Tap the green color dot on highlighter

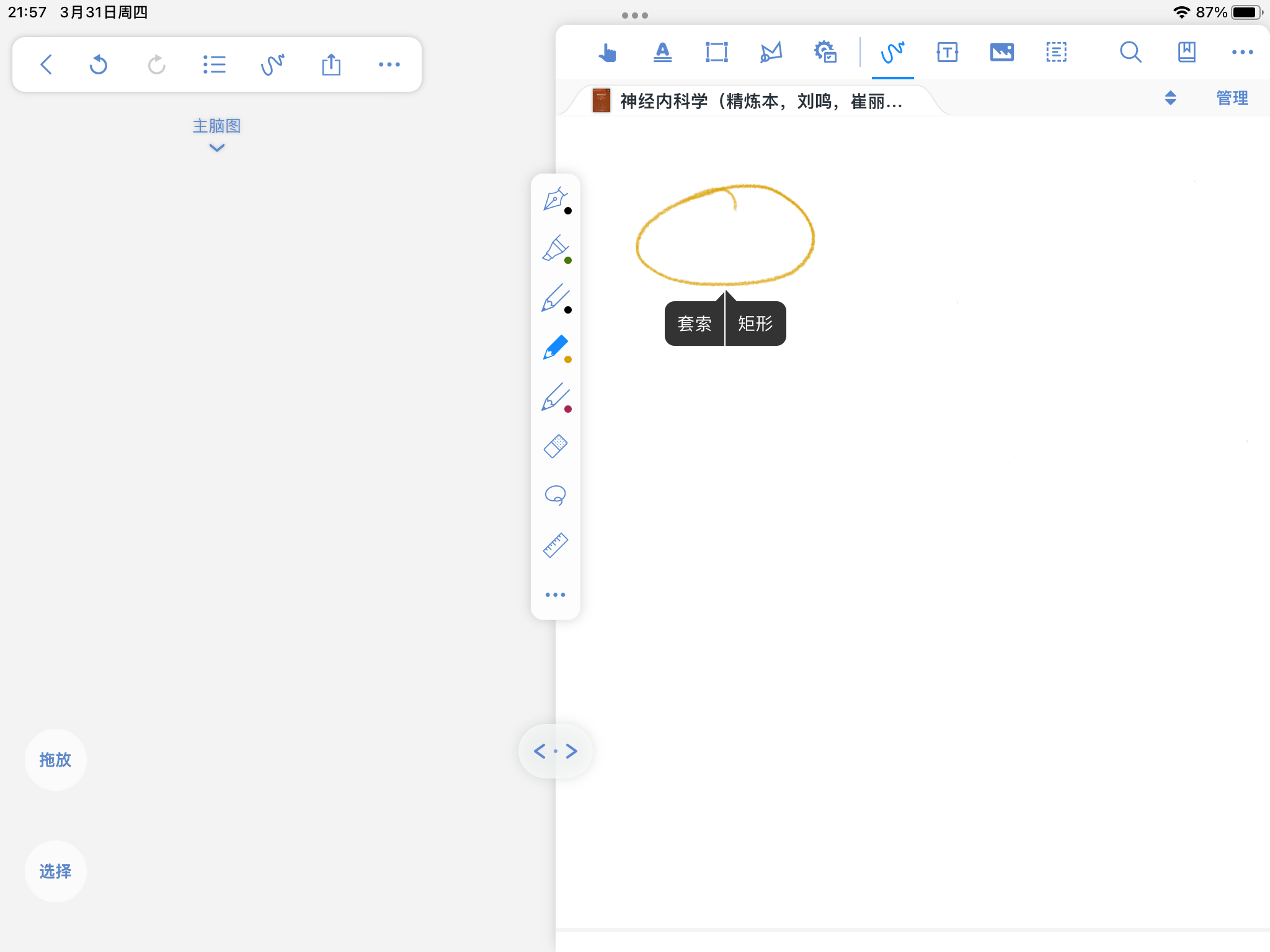tap(568, 260)
